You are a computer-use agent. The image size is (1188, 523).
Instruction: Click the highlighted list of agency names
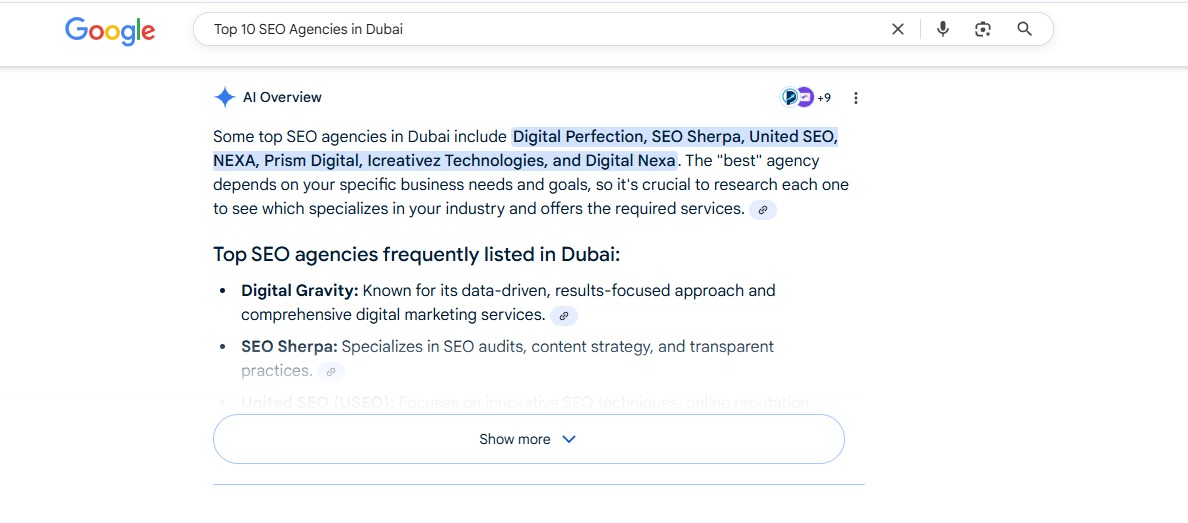coord(675,137)
